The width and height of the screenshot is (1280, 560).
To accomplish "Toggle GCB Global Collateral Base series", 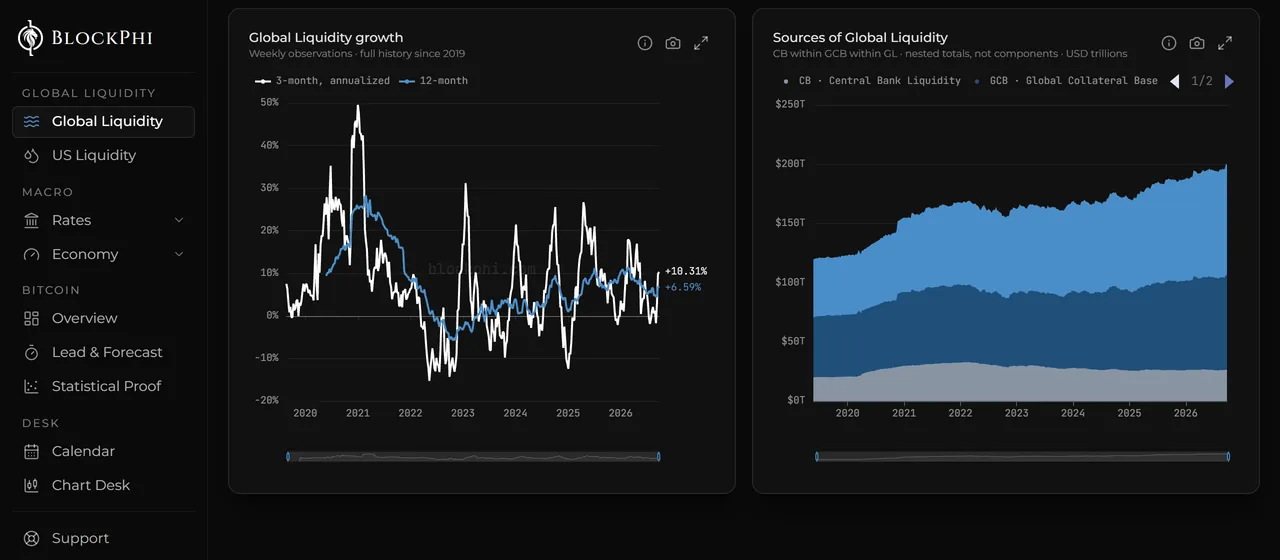I will click(x=1066, y=81).
